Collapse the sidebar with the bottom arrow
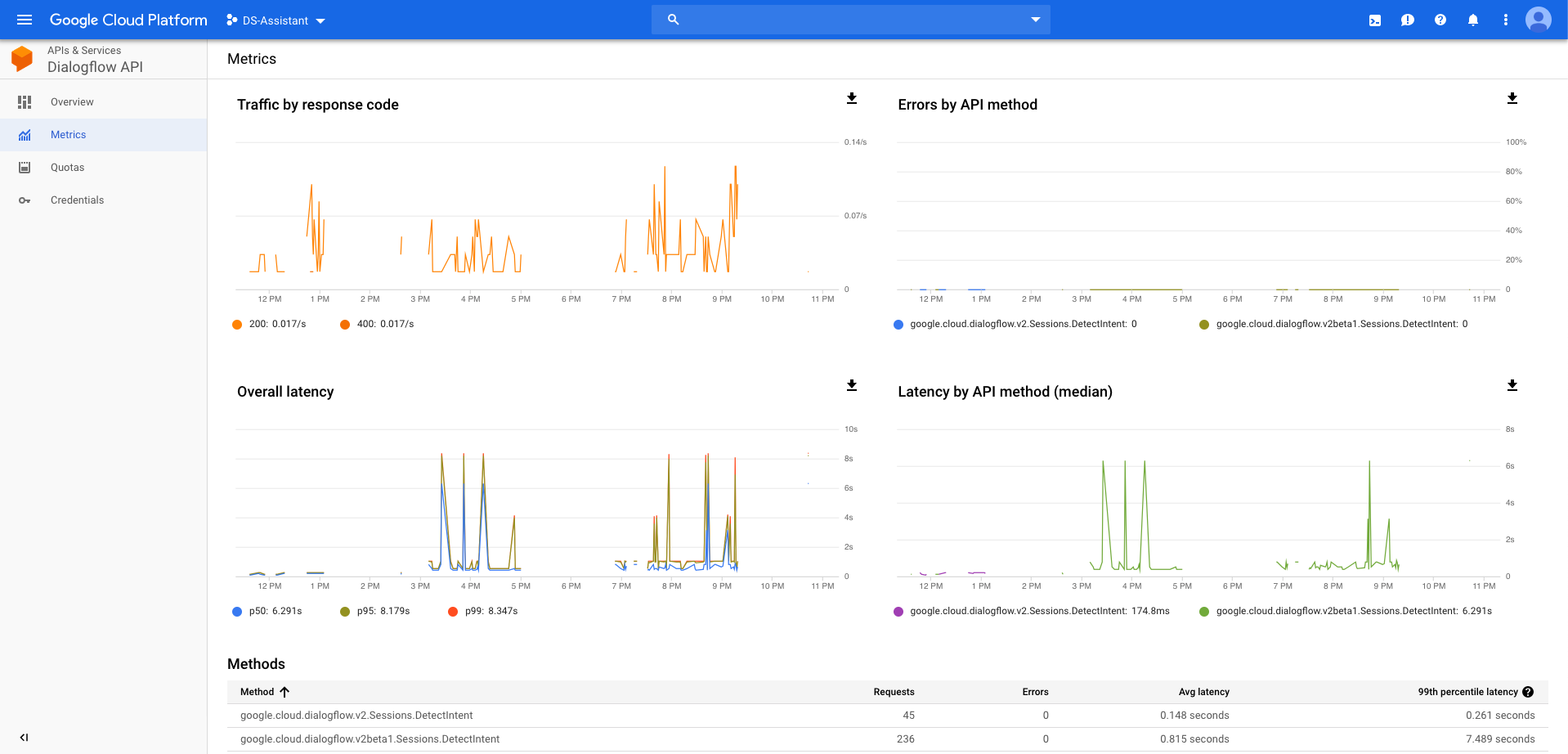This screenshot has height=754, width=1568. pos(25,738)
